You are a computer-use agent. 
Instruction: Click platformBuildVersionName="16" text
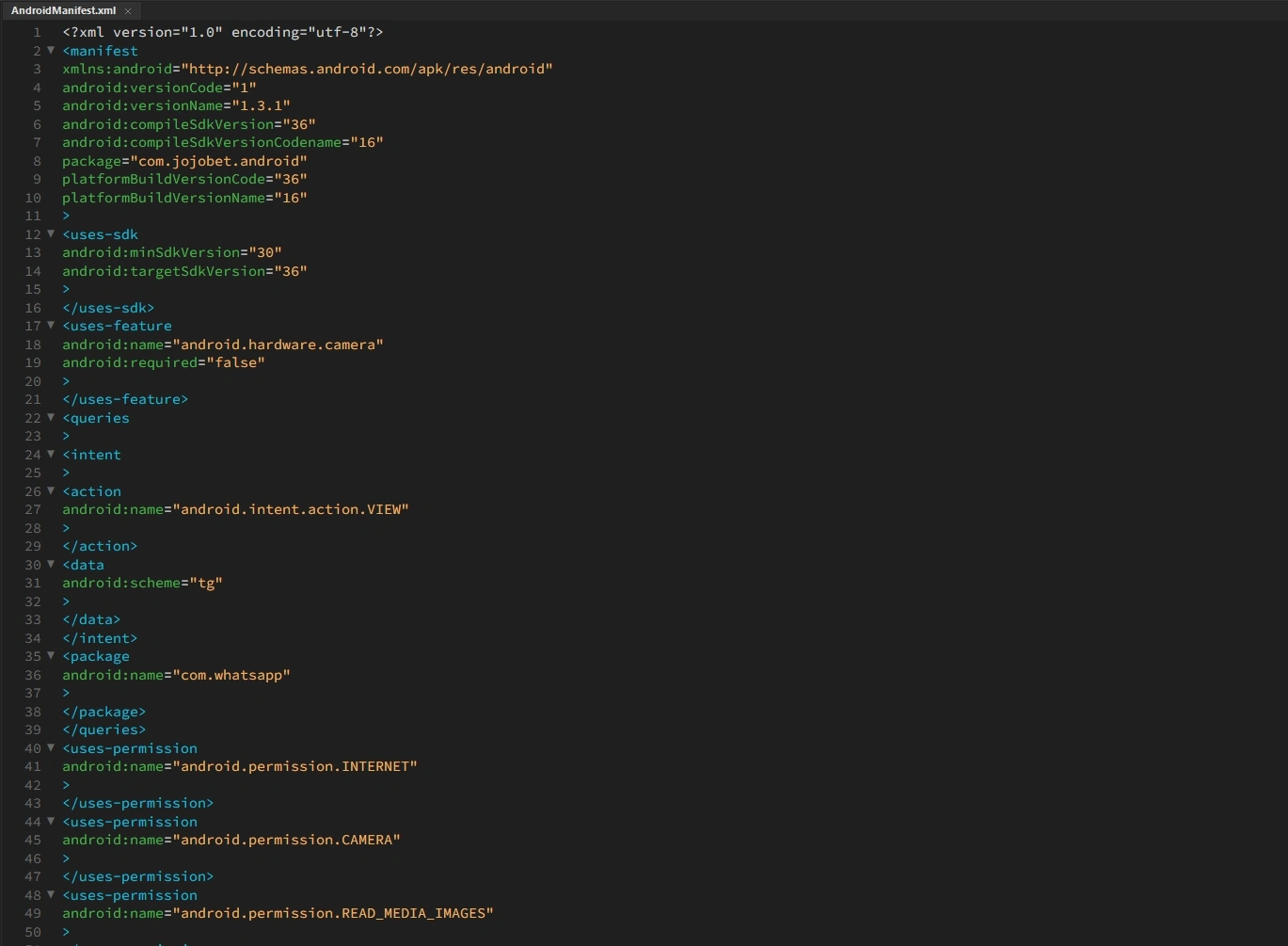coord(184,198)
